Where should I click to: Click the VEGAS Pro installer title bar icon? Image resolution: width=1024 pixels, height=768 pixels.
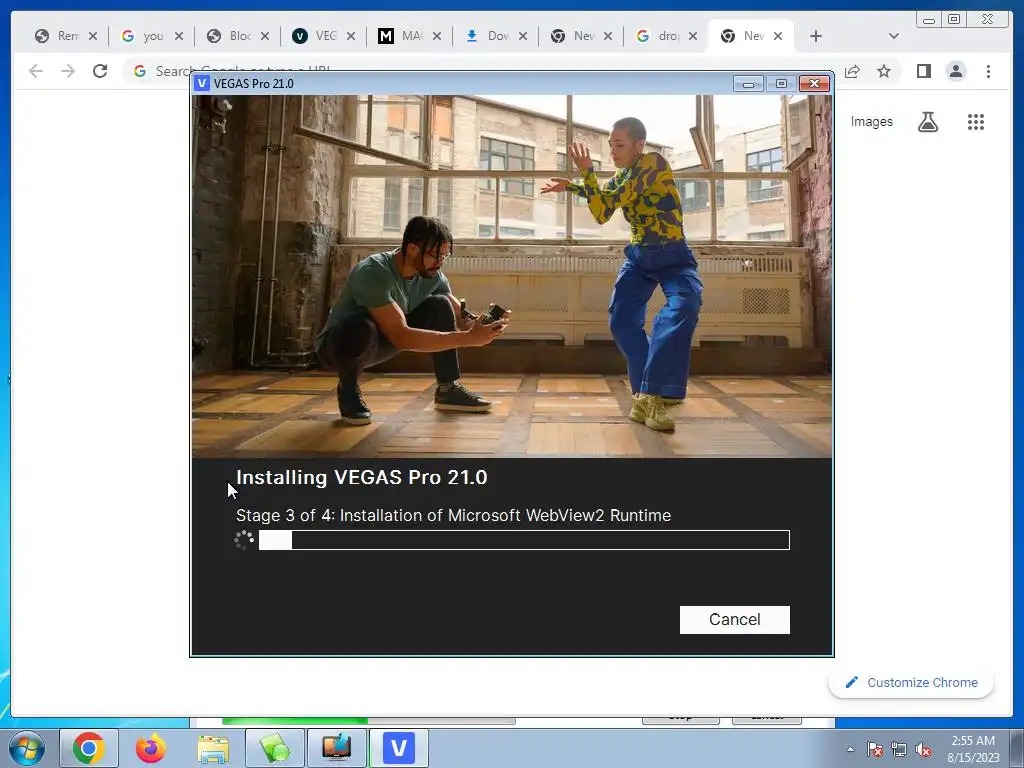click(202, 83)
